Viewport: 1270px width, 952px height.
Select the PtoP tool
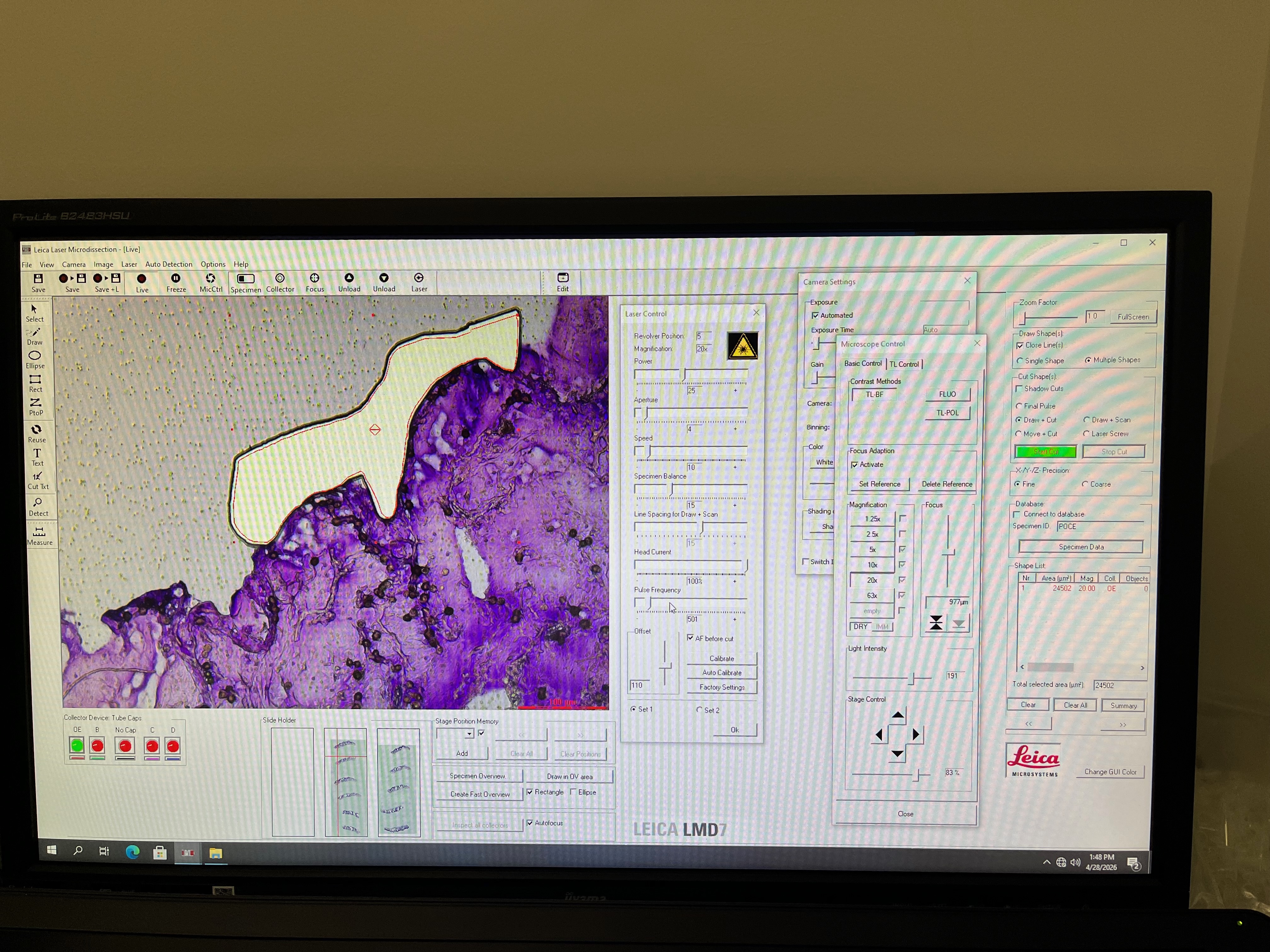36,407
